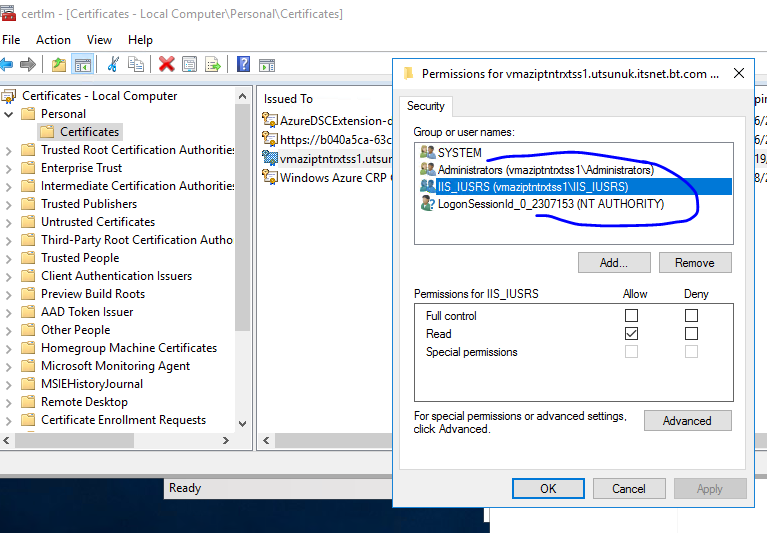Click the AzureDSCExtension certificate icon
767x533 pixels.
pos(270,120)
